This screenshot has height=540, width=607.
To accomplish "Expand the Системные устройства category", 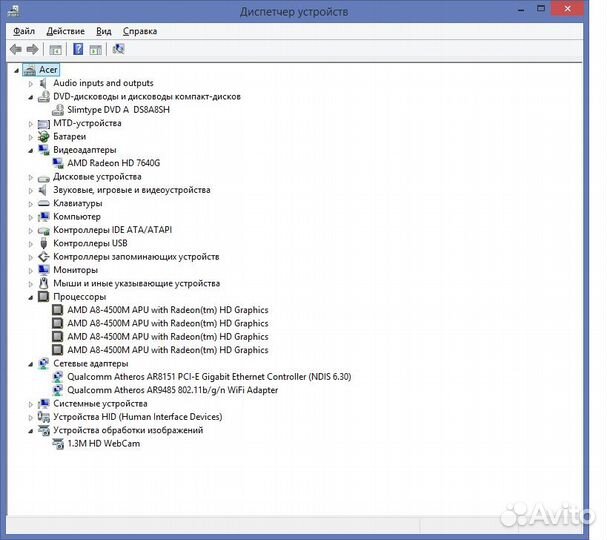I will pos(31,404).
